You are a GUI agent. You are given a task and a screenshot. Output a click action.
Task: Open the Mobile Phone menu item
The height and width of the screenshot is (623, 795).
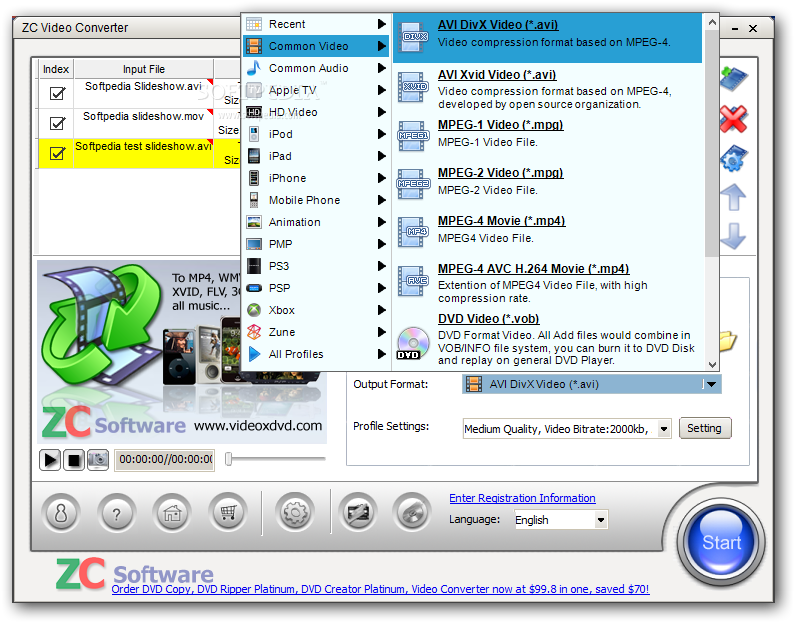316,200
